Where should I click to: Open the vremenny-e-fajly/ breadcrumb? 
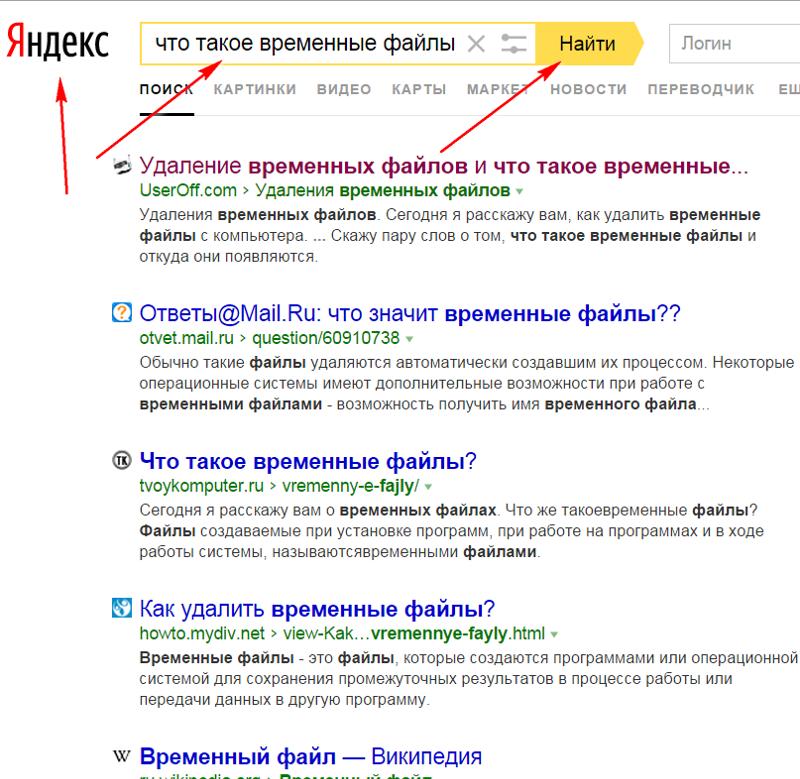tap(351, 486)
